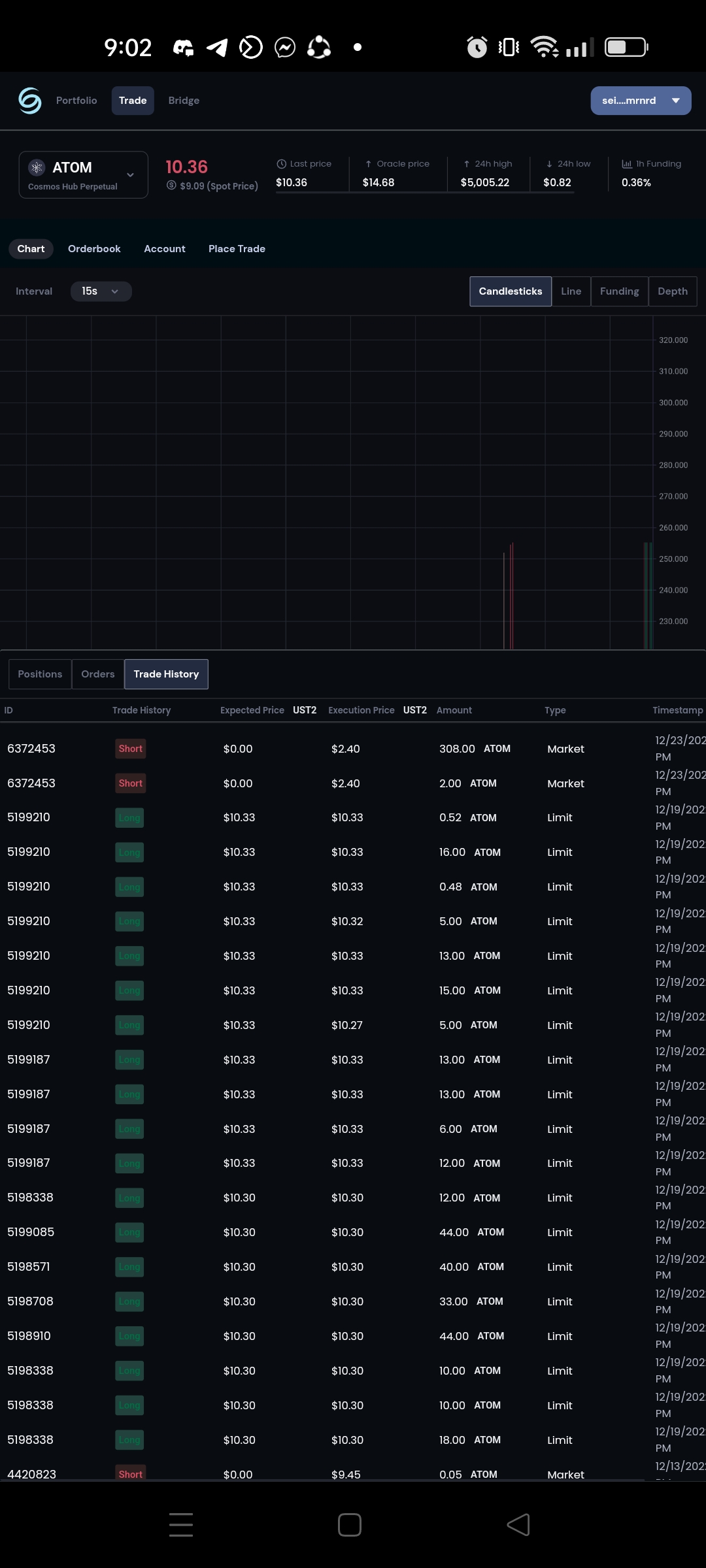Image resolution: width=706 pixels, height=1568 pixels.
Task: Click the 1h Funding chart icon
Action: point(627,164)
